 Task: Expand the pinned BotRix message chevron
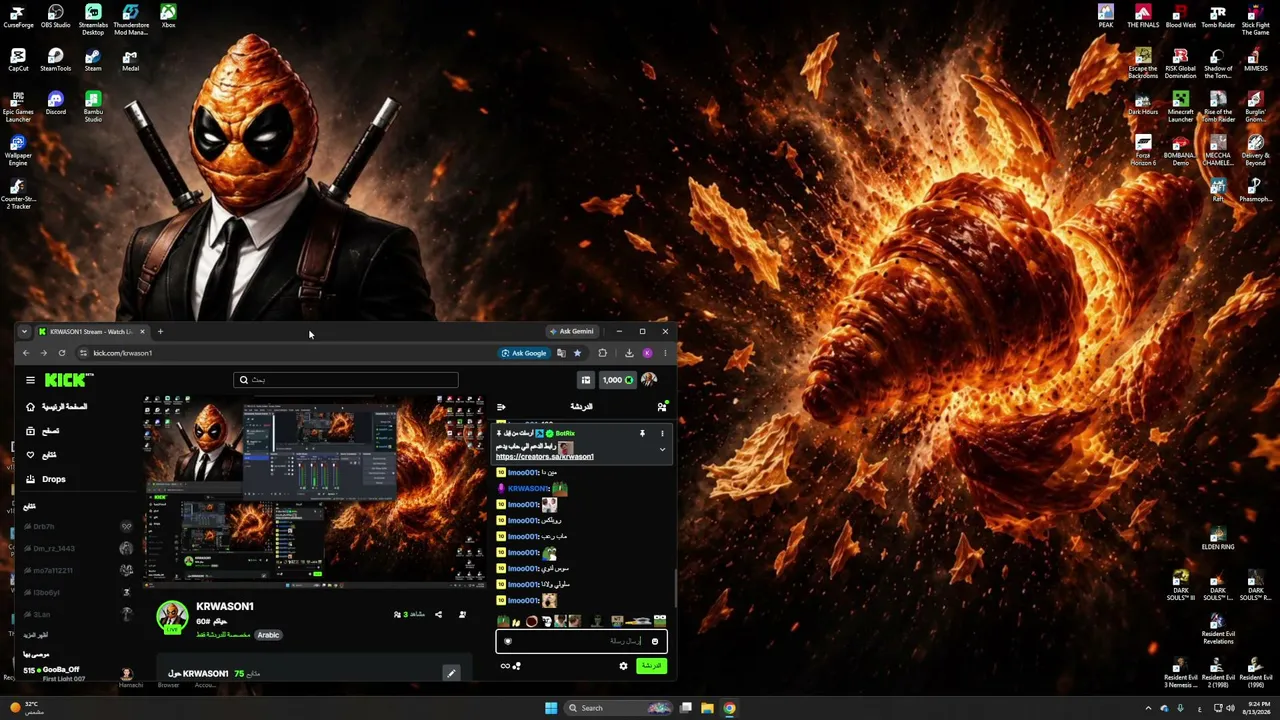point(661,450)
